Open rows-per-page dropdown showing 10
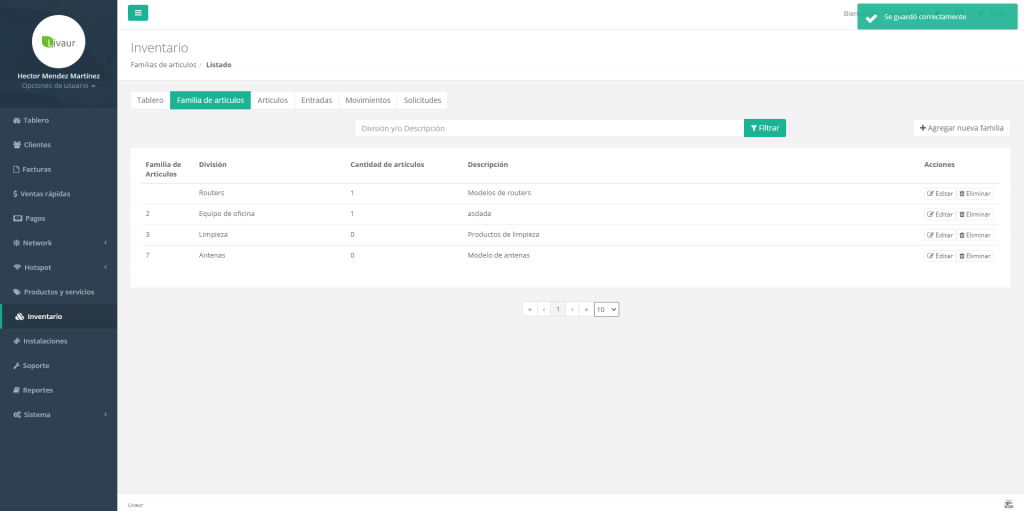Image resolution: width=1024 pixels, height=511 pixels. (607, 309)
